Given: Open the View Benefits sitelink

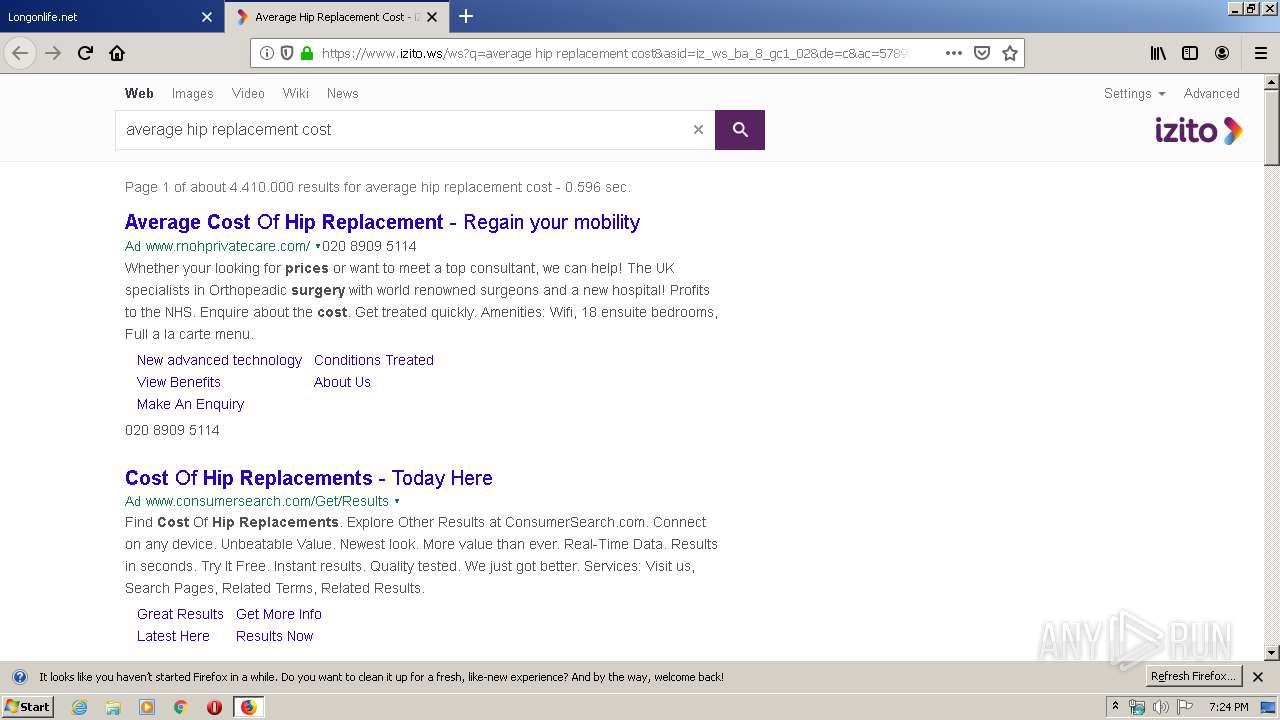Looking at the screenshot, I should (x=179, y=382).
